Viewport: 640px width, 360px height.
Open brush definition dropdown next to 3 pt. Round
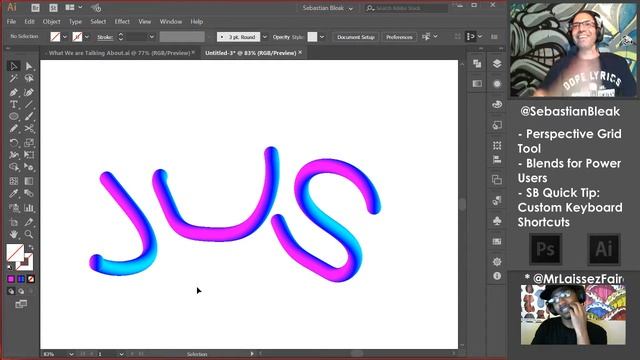pyautogui.click(x=265, y=37)
